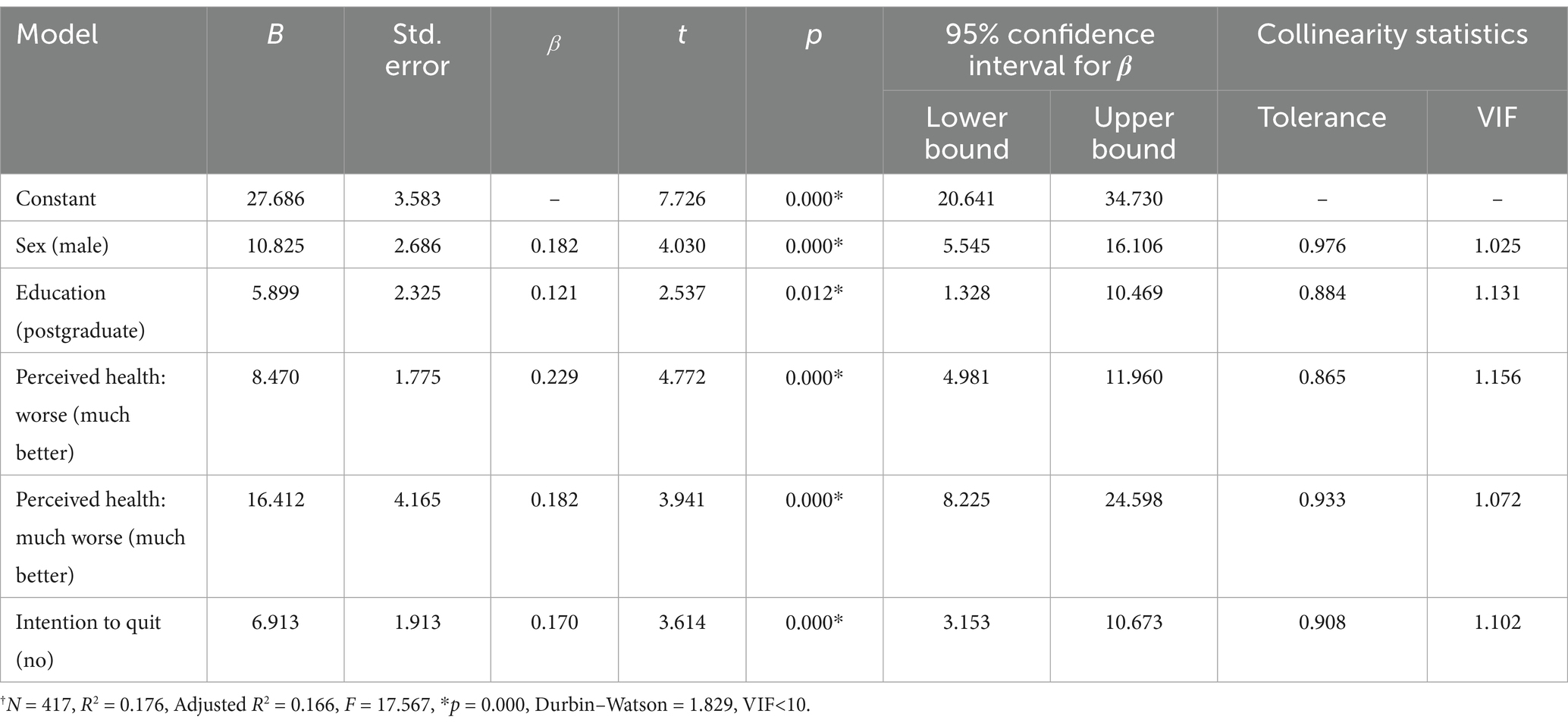Click the t value 4.772
This screenshot has width=1568, height=723.
click(x=682, y=377)
